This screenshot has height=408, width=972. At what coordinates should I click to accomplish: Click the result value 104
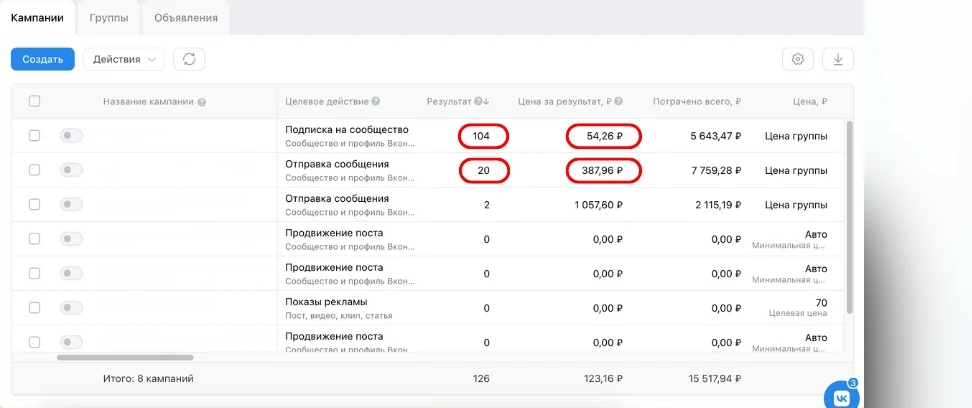[481, 136]
